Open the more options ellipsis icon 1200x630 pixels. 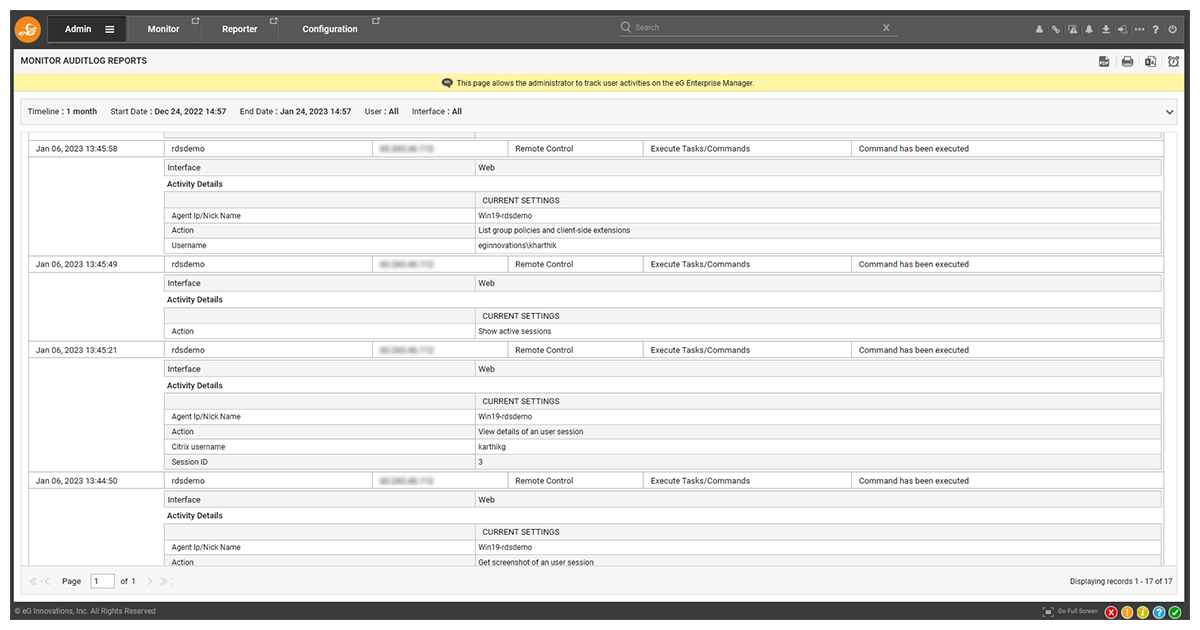coord(1139,30)
